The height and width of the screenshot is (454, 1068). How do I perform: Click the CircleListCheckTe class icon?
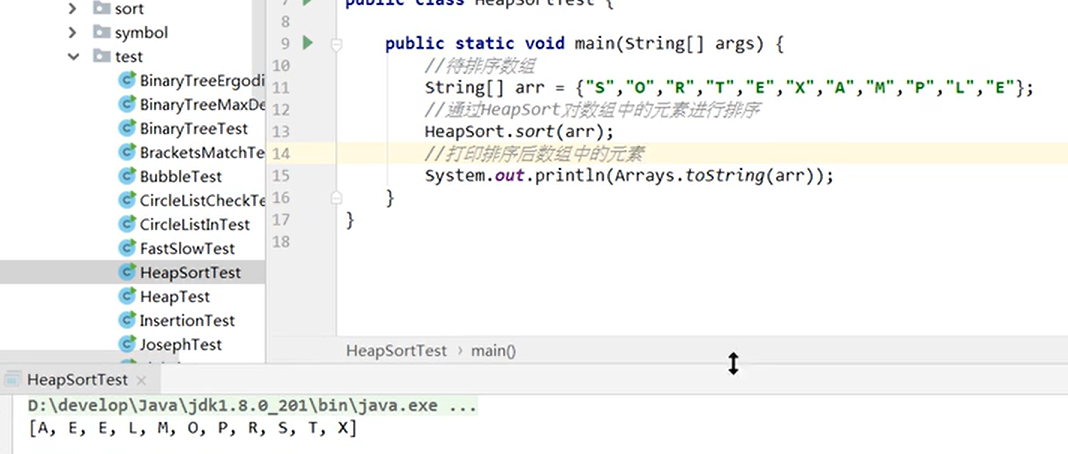(127, 200)
